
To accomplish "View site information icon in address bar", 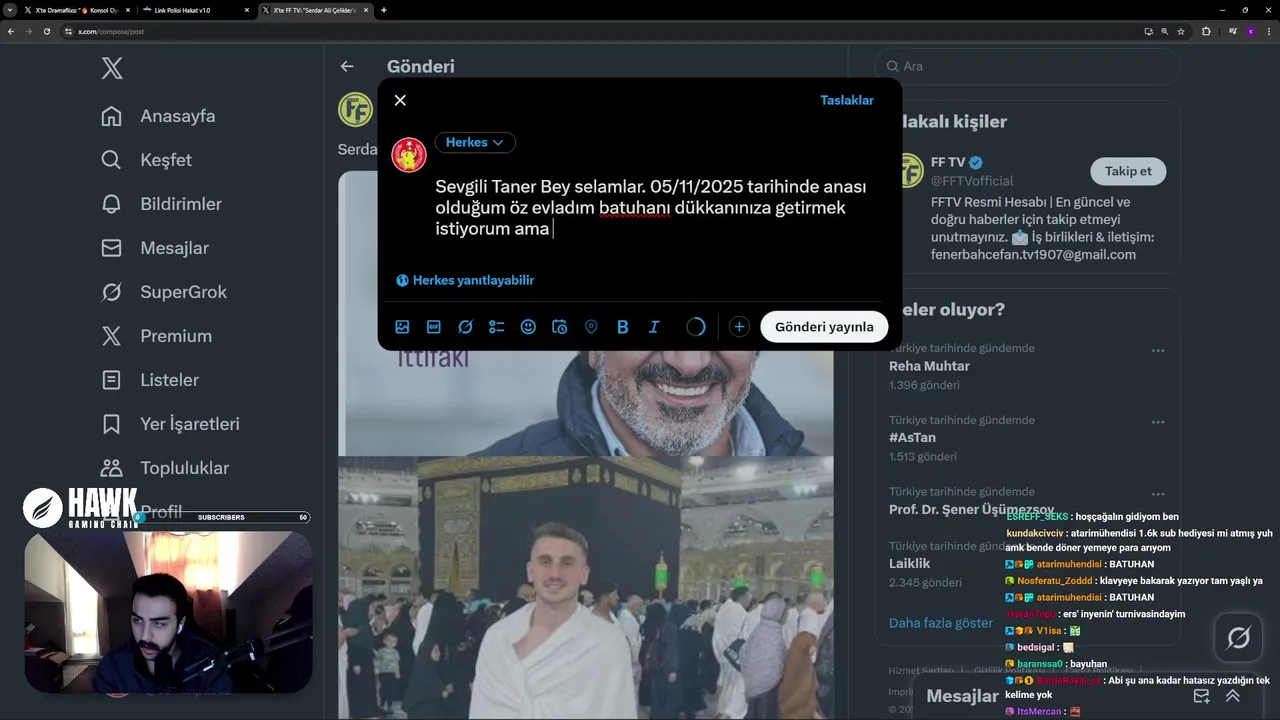I will point(69,31).
